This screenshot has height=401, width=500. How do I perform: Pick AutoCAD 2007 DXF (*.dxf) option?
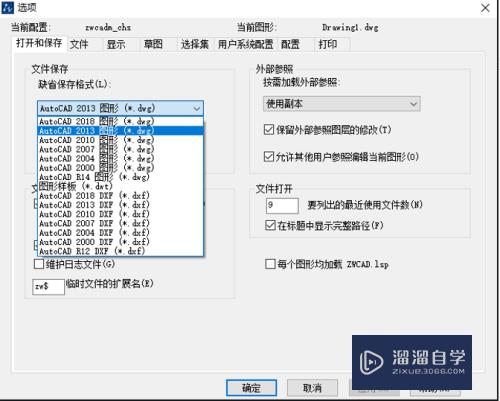tap(120, 223)
